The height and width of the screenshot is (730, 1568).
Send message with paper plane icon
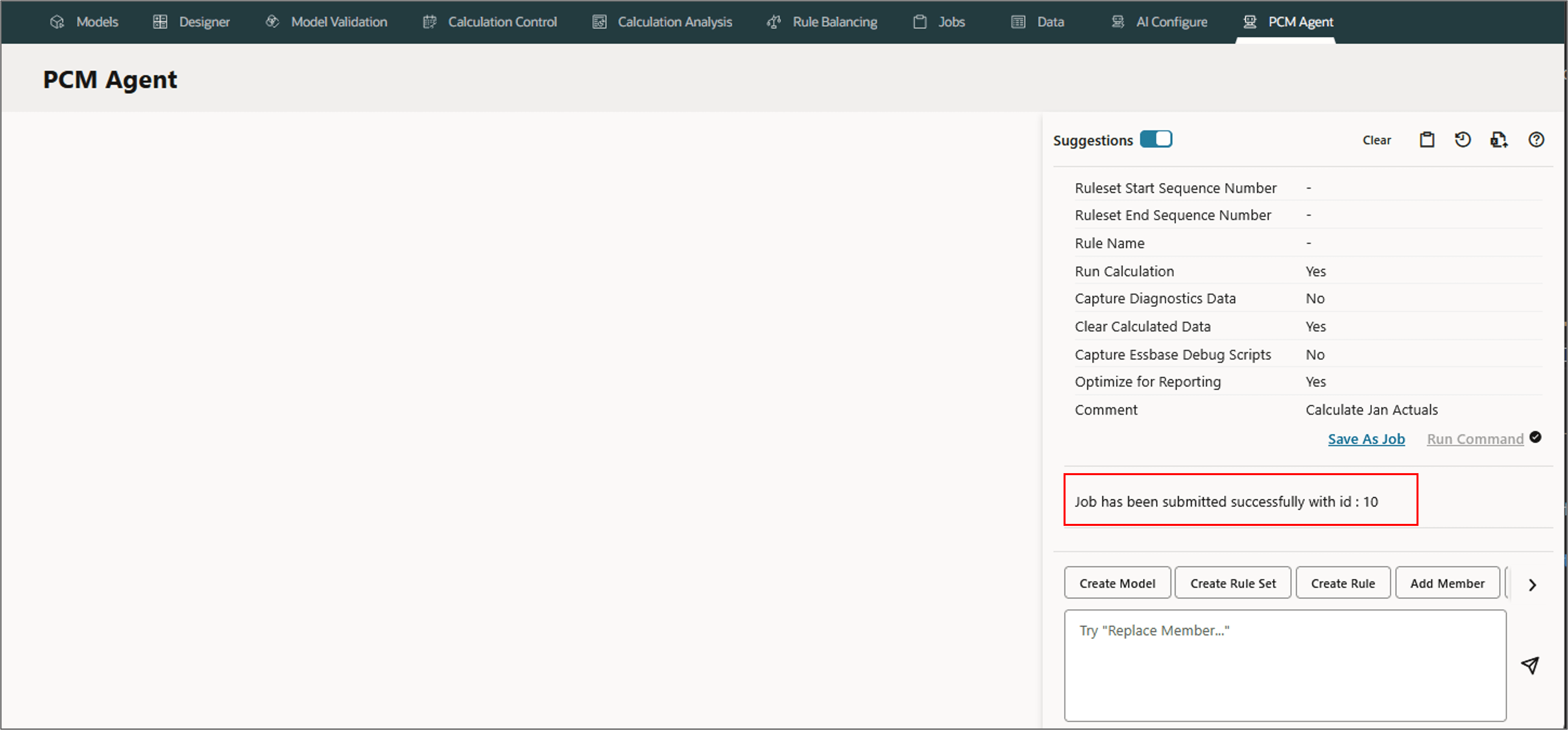[x=1530, y=664]
